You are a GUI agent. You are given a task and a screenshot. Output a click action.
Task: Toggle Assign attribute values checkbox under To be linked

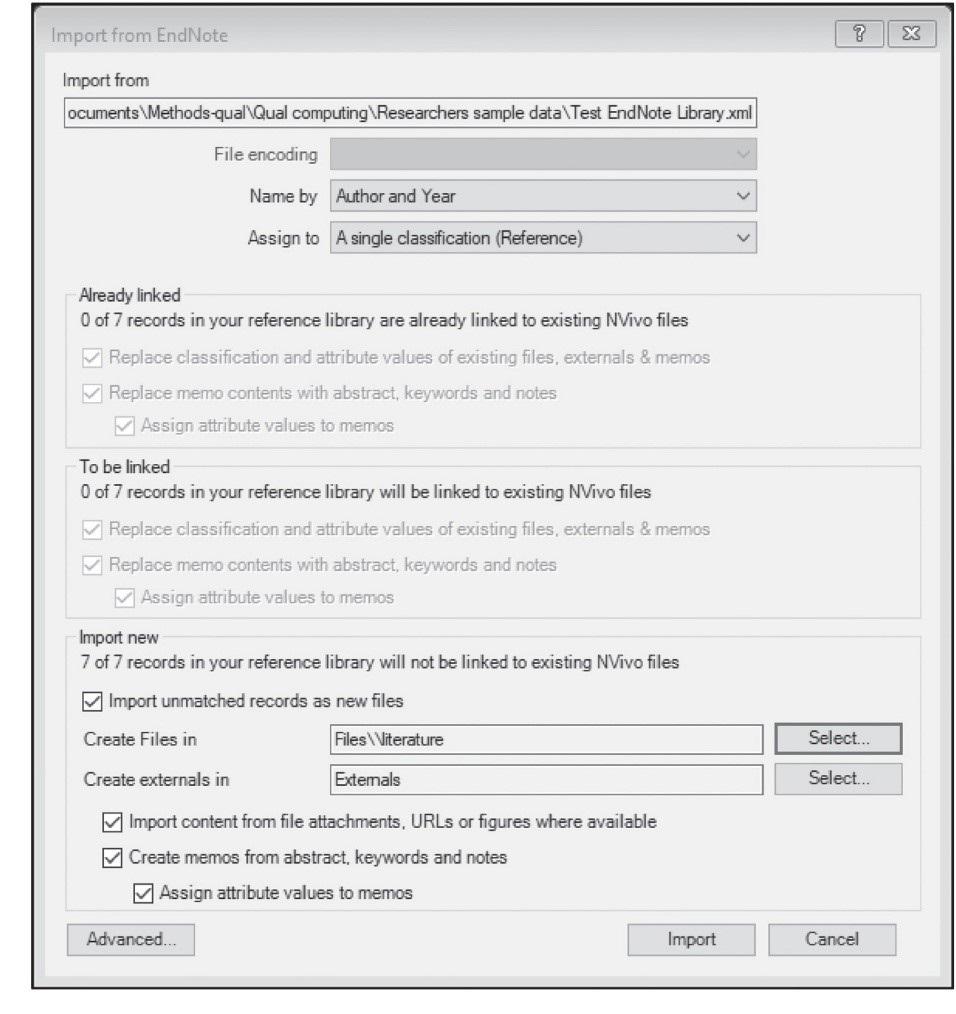124,598
